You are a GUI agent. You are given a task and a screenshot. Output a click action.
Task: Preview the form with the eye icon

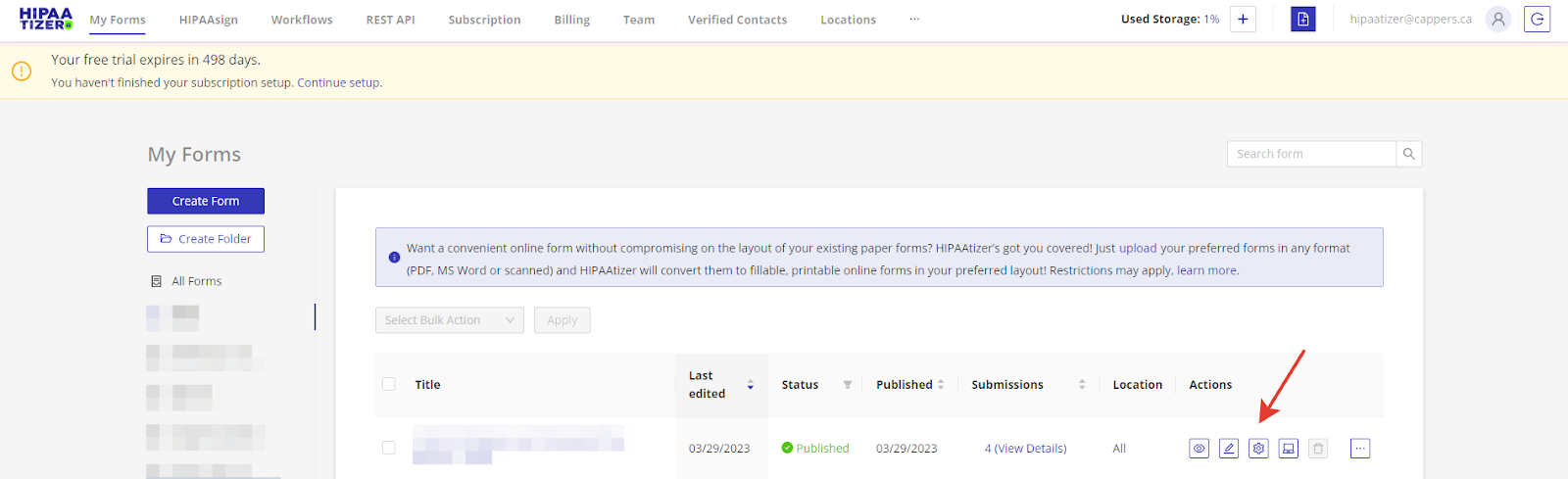click(x=1199, y=449)
